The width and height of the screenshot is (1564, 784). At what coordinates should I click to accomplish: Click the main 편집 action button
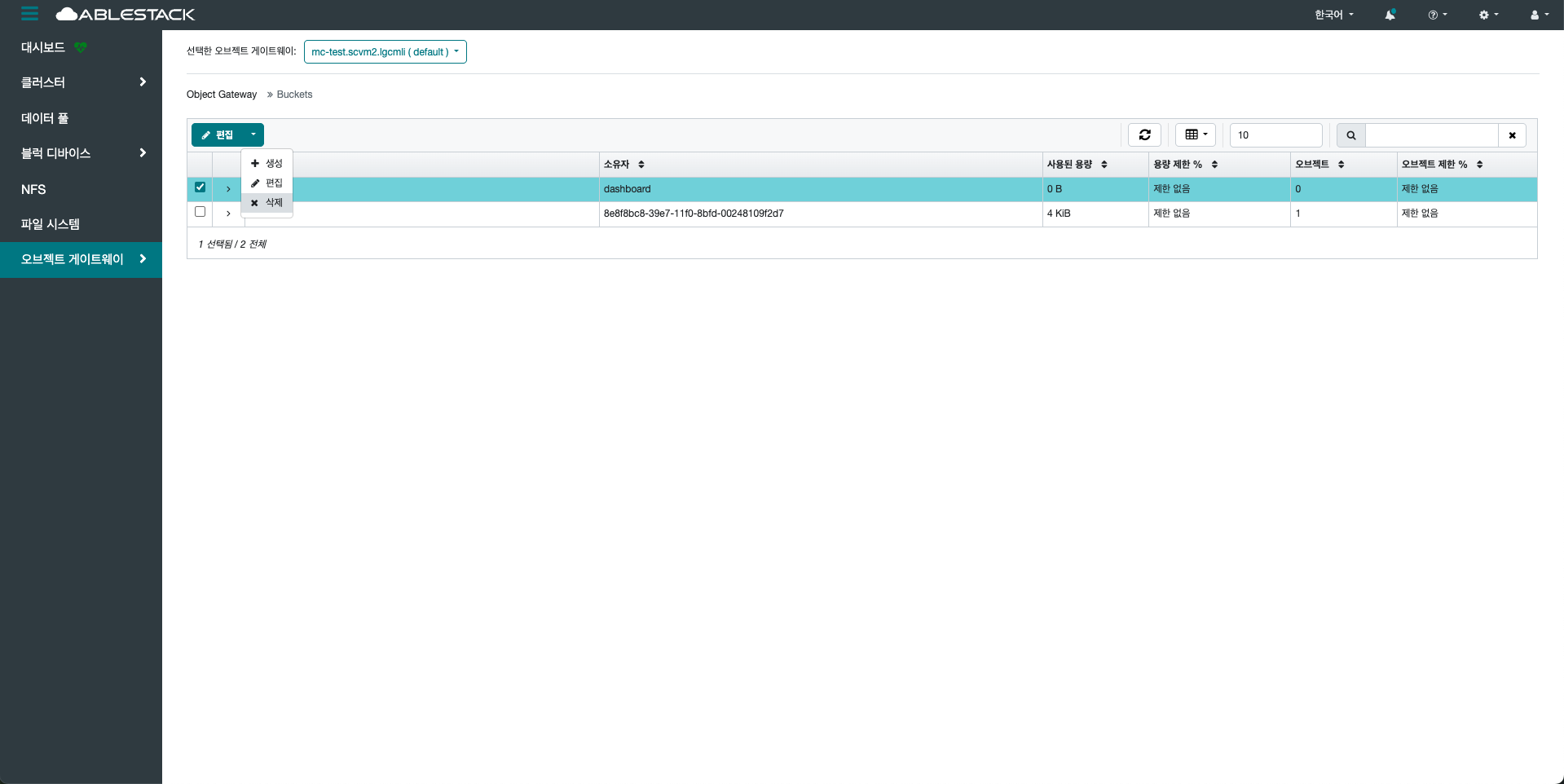[x=218, y=134]
